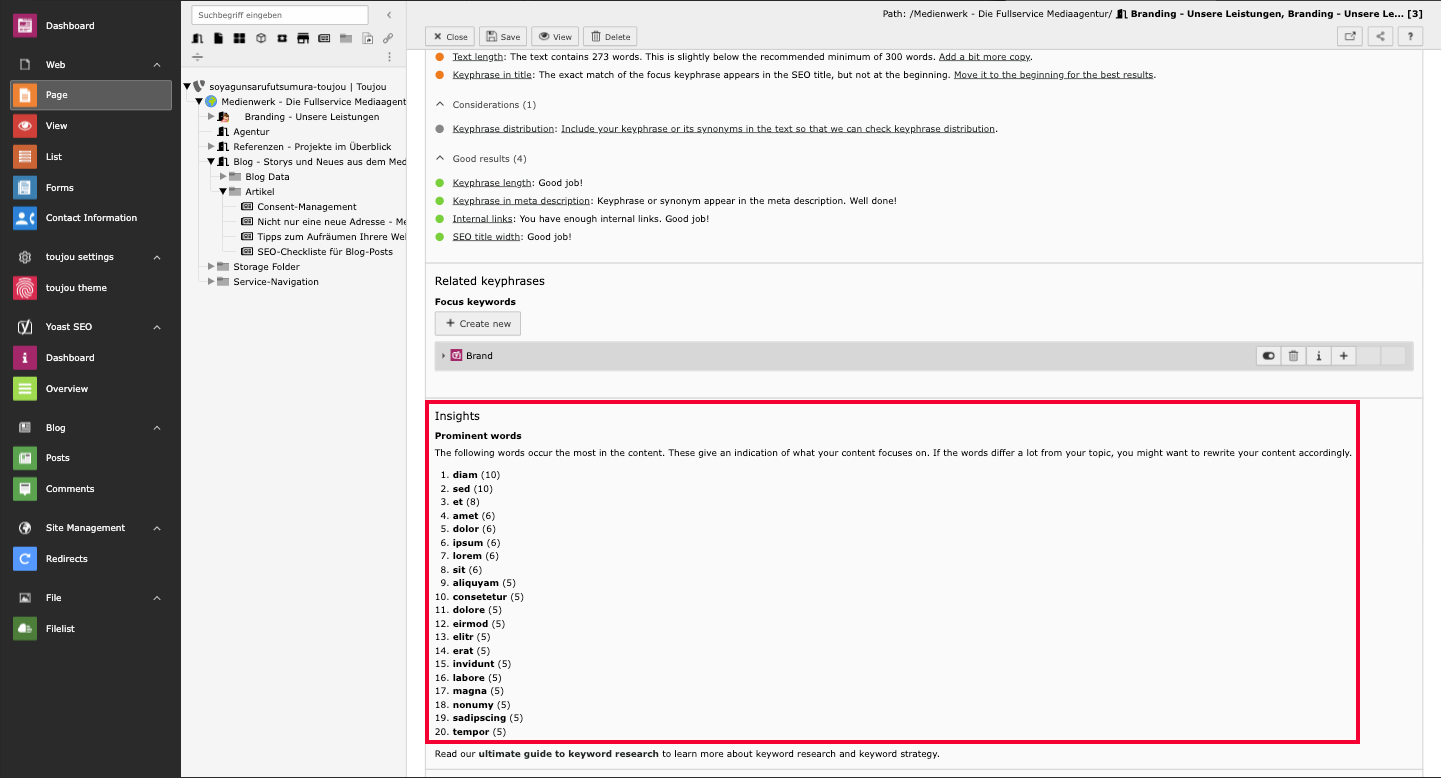Open the help question mark button
The height and width of the screenshot is (778, 1441).
click(x=1410, y=37)
